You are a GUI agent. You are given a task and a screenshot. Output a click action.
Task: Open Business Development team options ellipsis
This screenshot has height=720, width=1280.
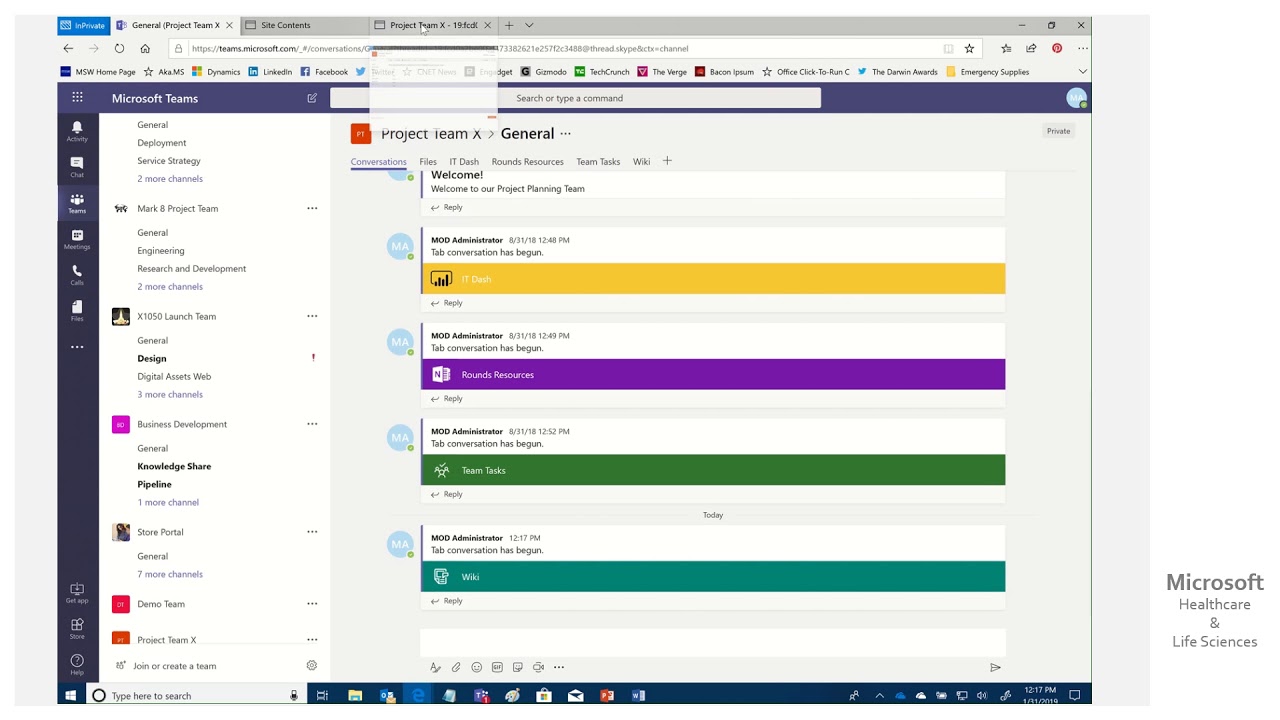[x=312, y=424]
